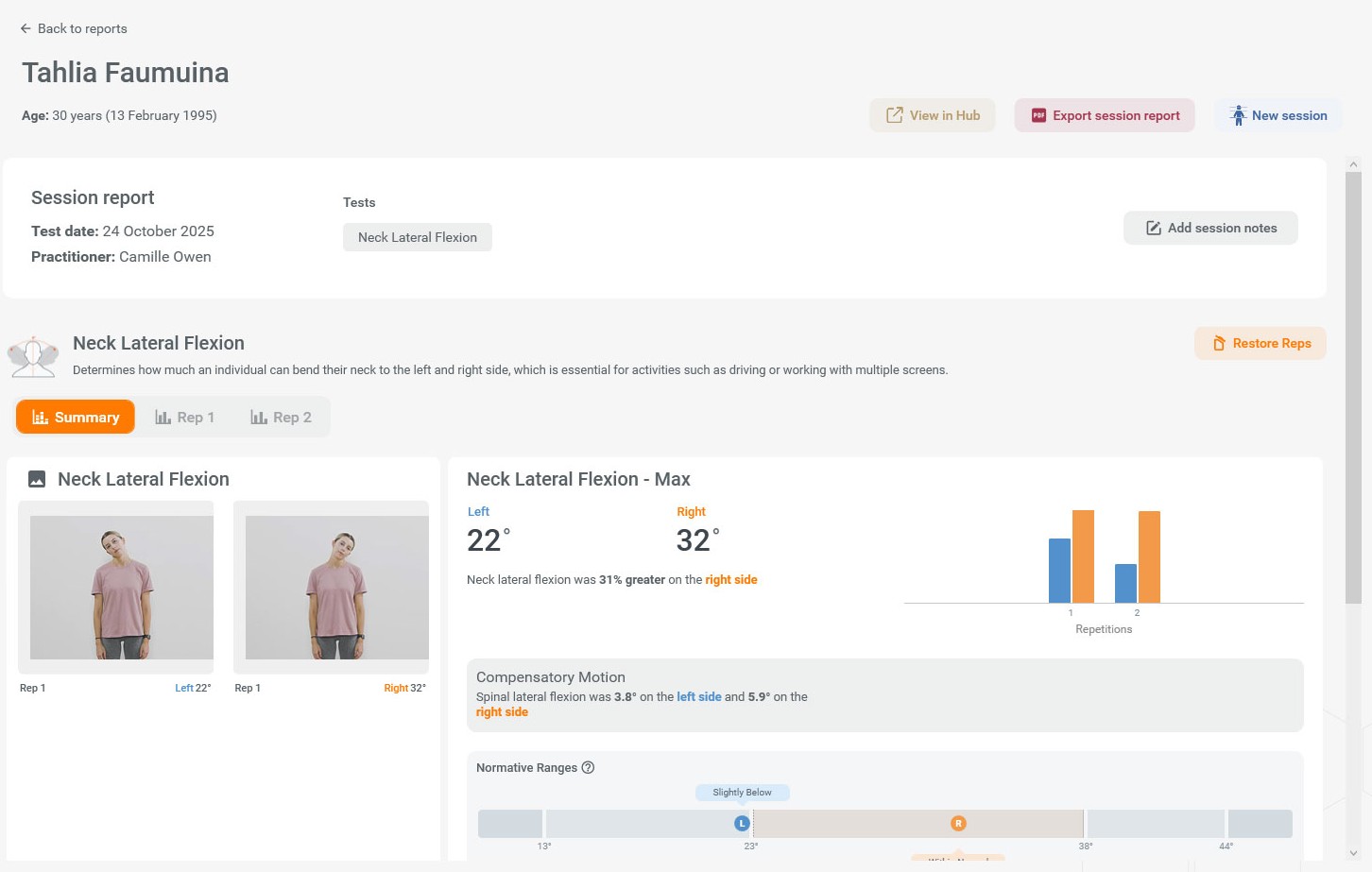
Task: Select the Summary tab
Action: click(76, 417)
